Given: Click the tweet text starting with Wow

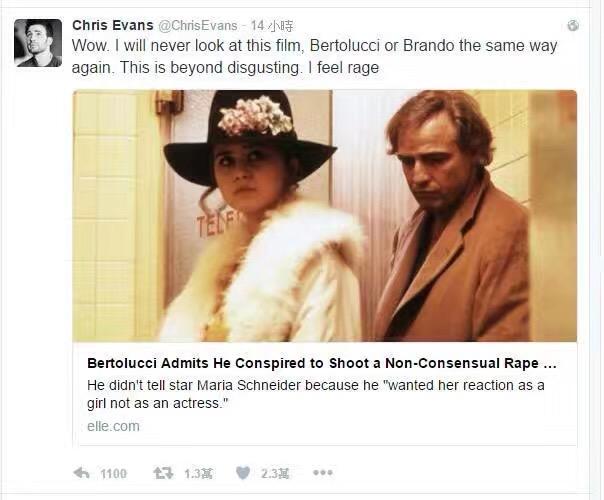Looking at the screenshot, I should click(314, 57).
